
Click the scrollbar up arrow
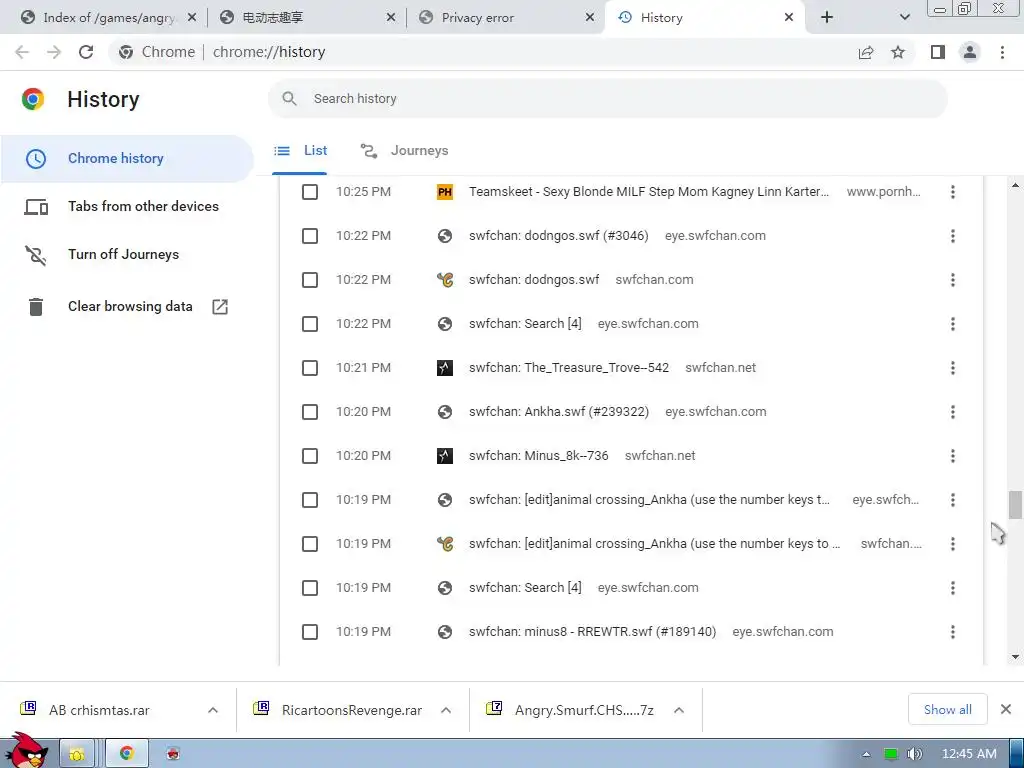pyautogui.click(x=1015, y=186)
